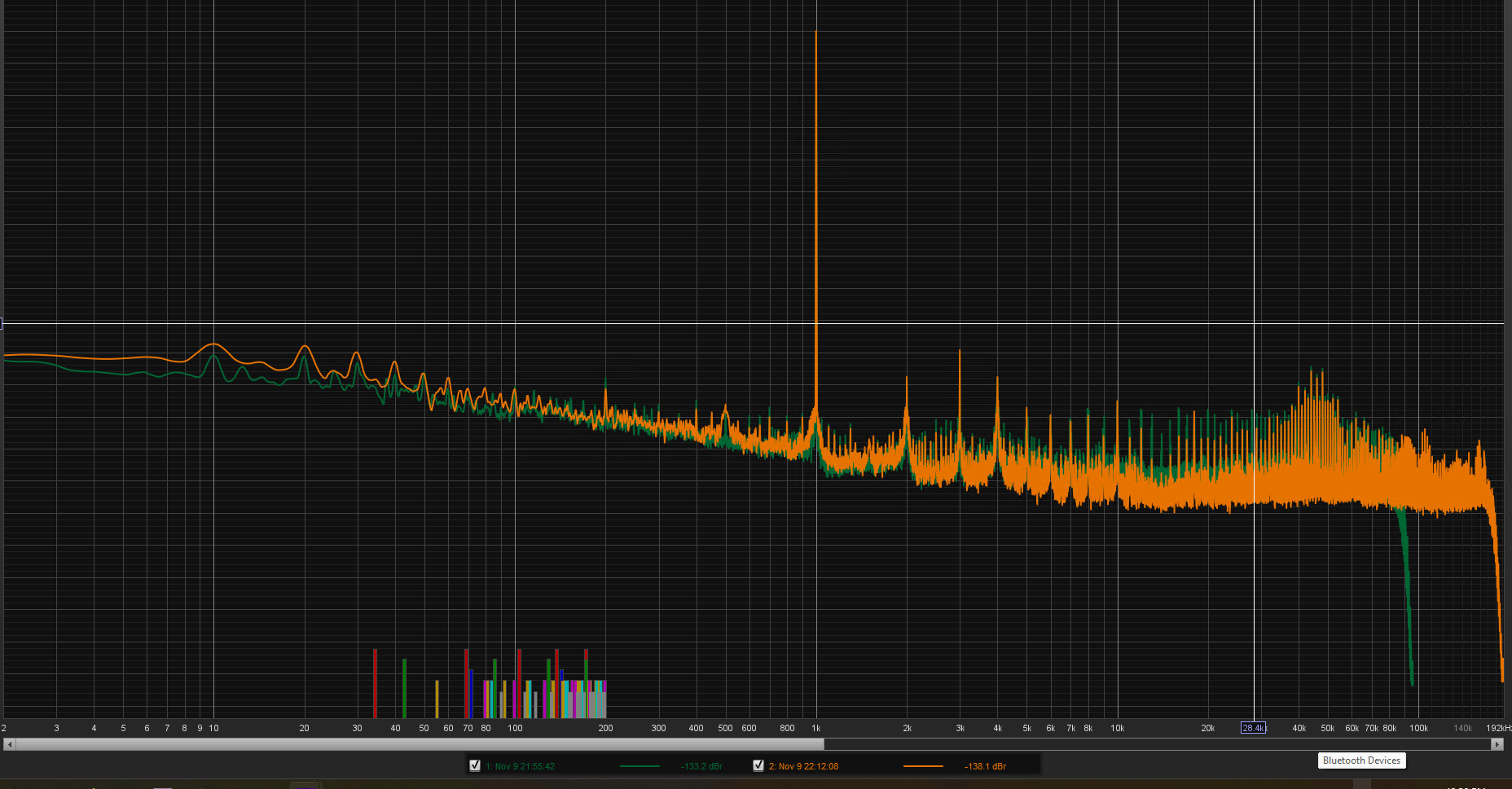
Task: Click the '10k' frequency axis label
Action: click(x=1118, y=728)
